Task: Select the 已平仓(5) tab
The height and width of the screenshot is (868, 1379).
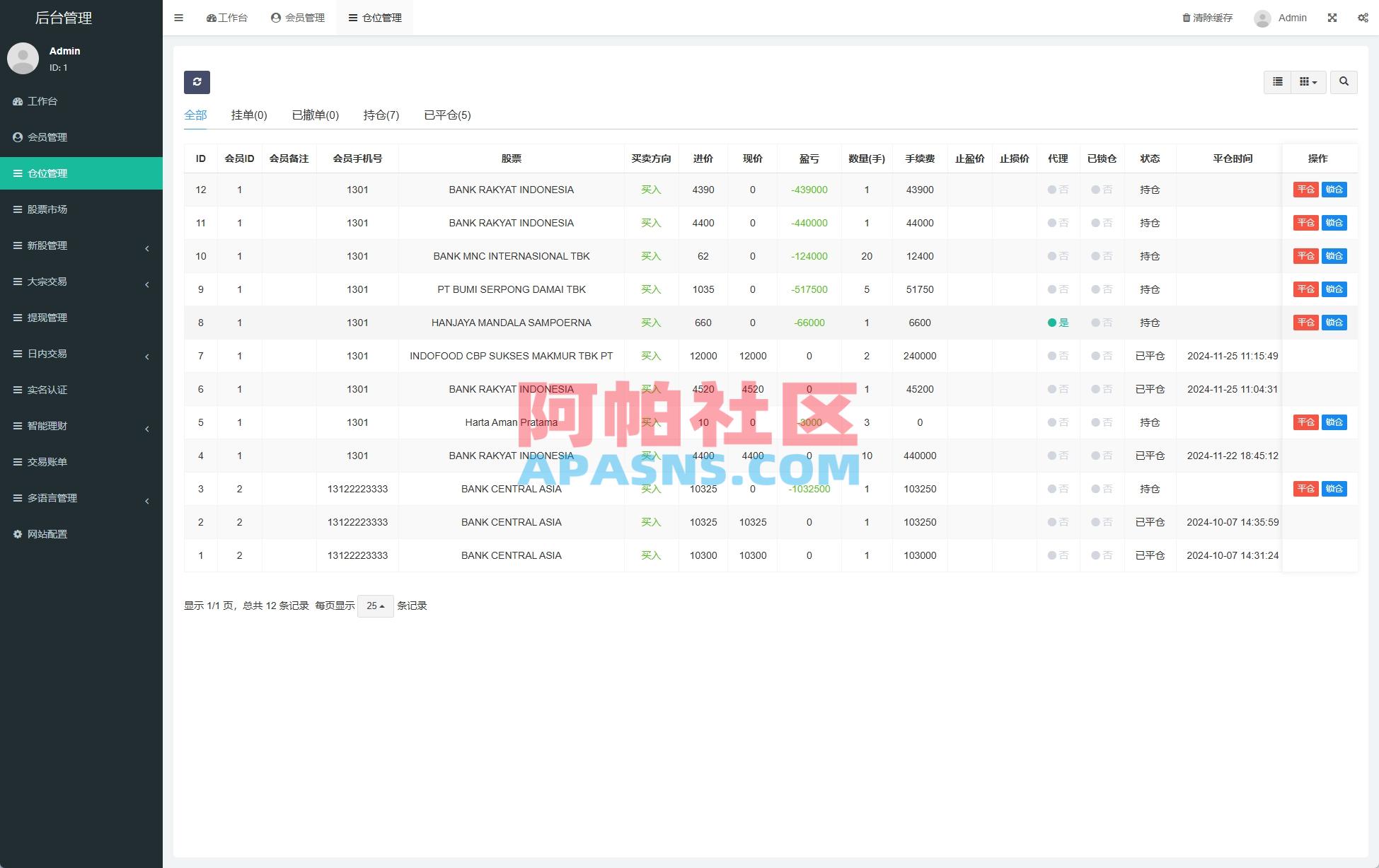Action: coord(447,115)
